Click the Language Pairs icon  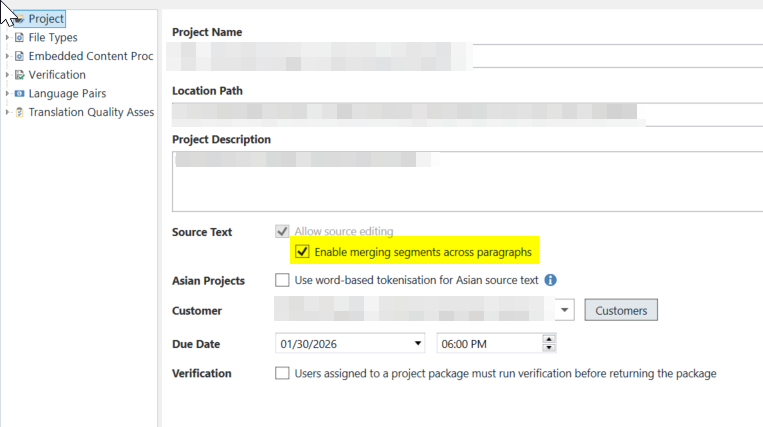(x=19, y=93)
